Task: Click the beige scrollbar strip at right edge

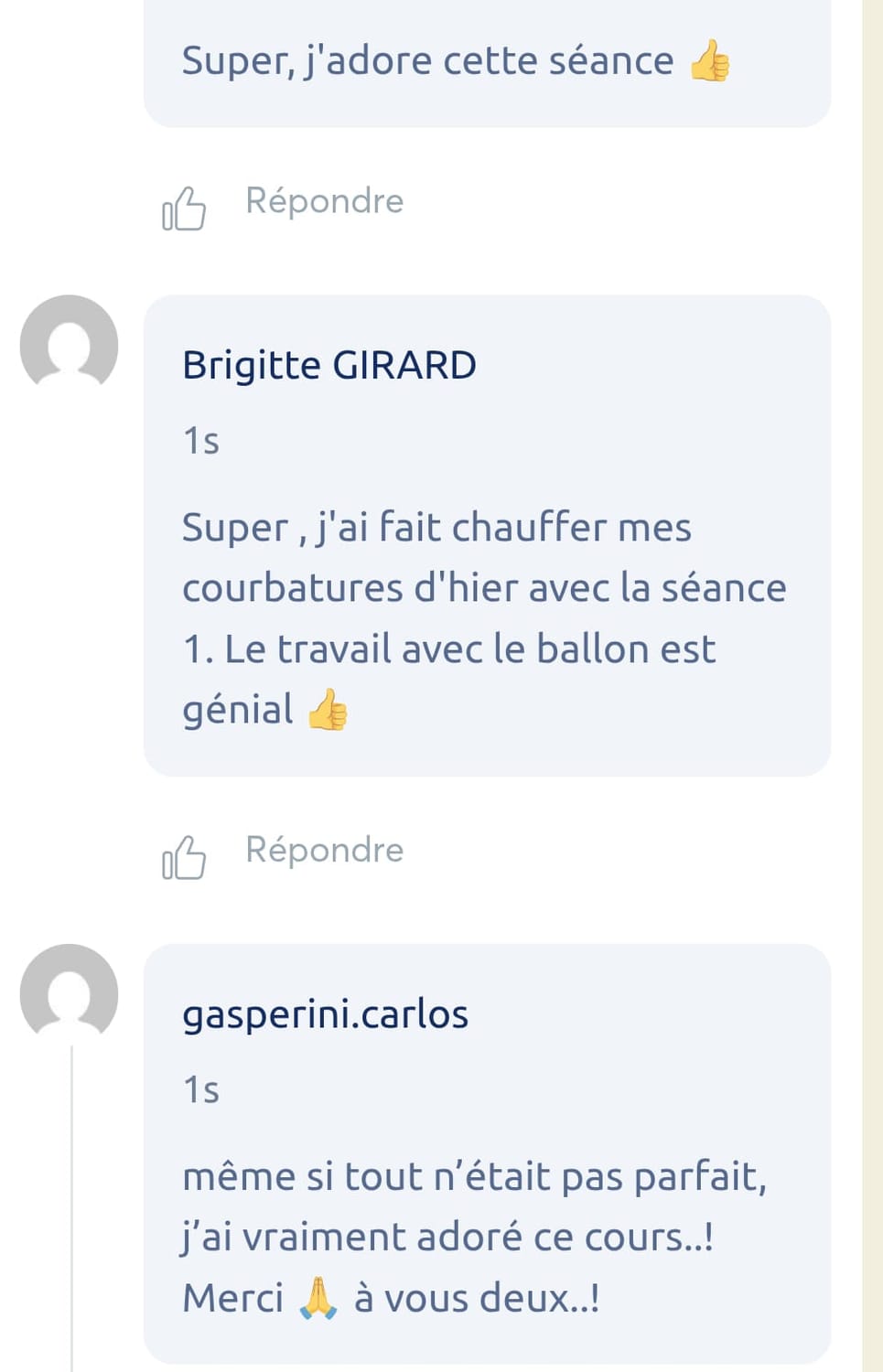Action: [x=872, y=686]
